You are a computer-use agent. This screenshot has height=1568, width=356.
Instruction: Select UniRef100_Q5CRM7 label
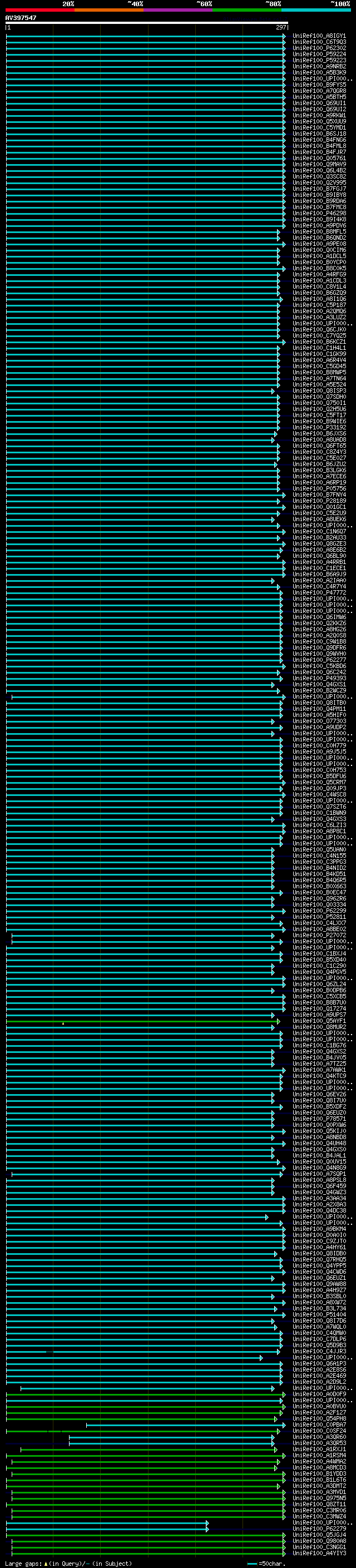(319, 782)
